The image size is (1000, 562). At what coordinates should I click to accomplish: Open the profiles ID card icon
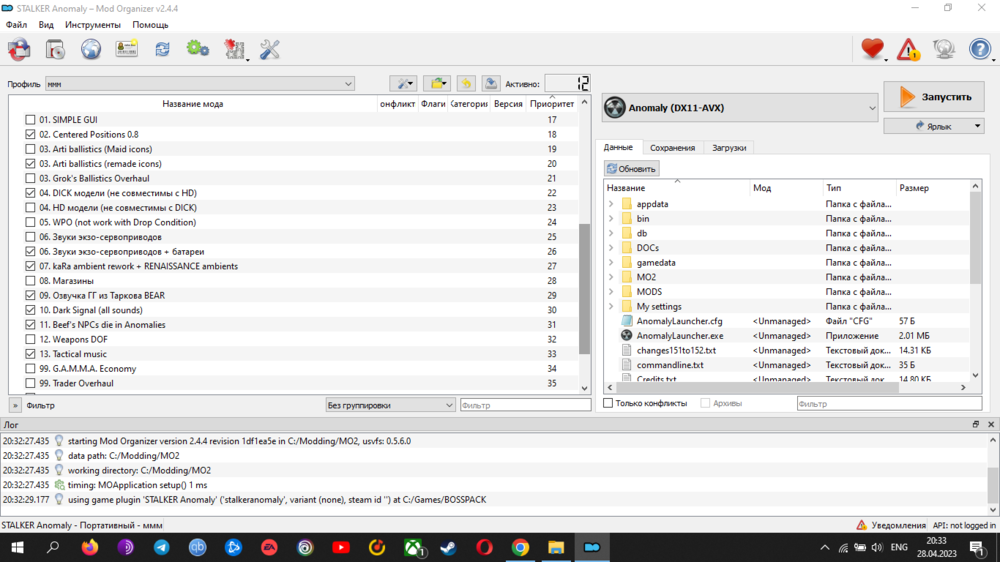[126, 49]
